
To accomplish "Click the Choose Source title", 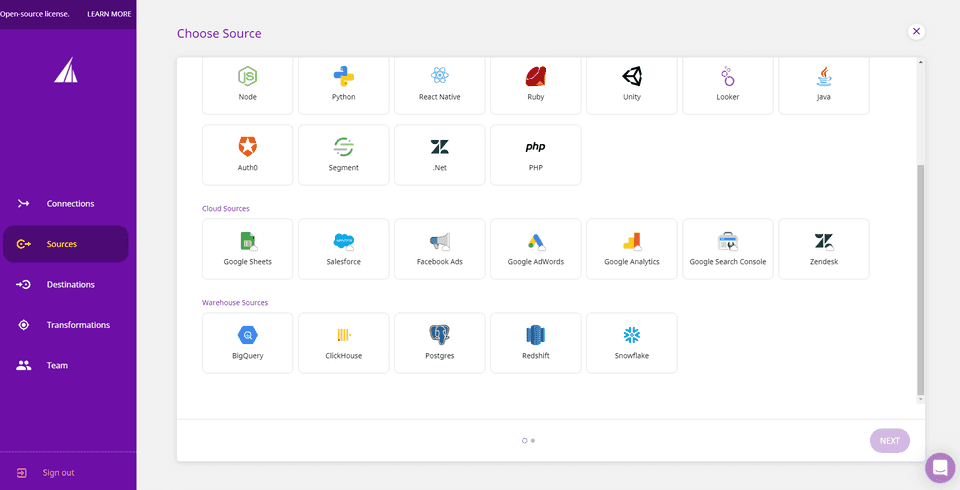I will pyautogui.click(x=219, y=34).
